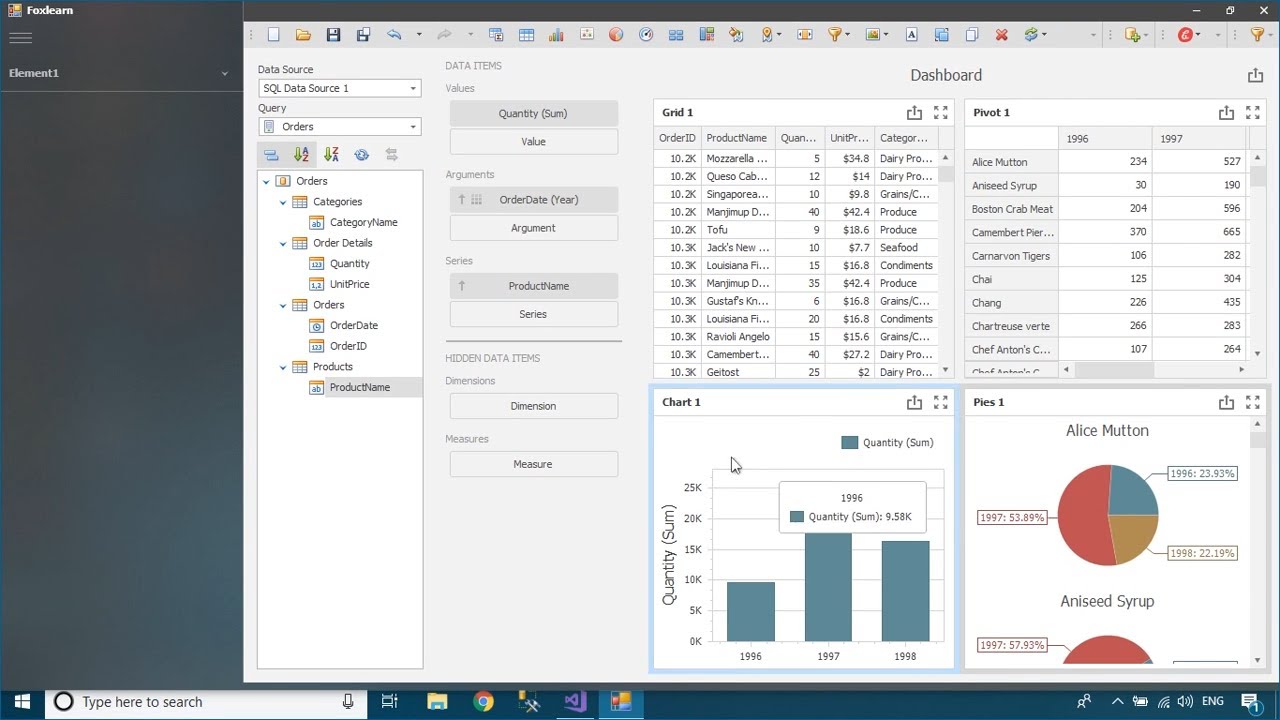Maximize the Pivot 1 item
The image size is (1280, 720).
coord(1252,113)
